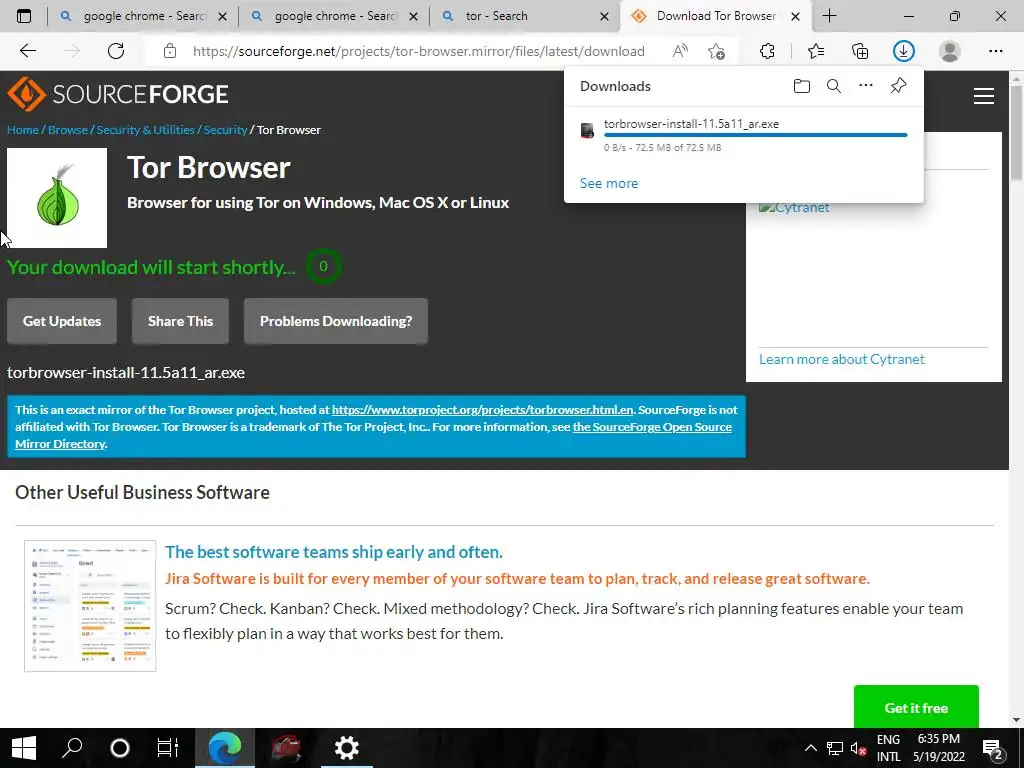1024x768 pixels.
Task: Toggle the Downloads toolbar button
Action: 904,51
